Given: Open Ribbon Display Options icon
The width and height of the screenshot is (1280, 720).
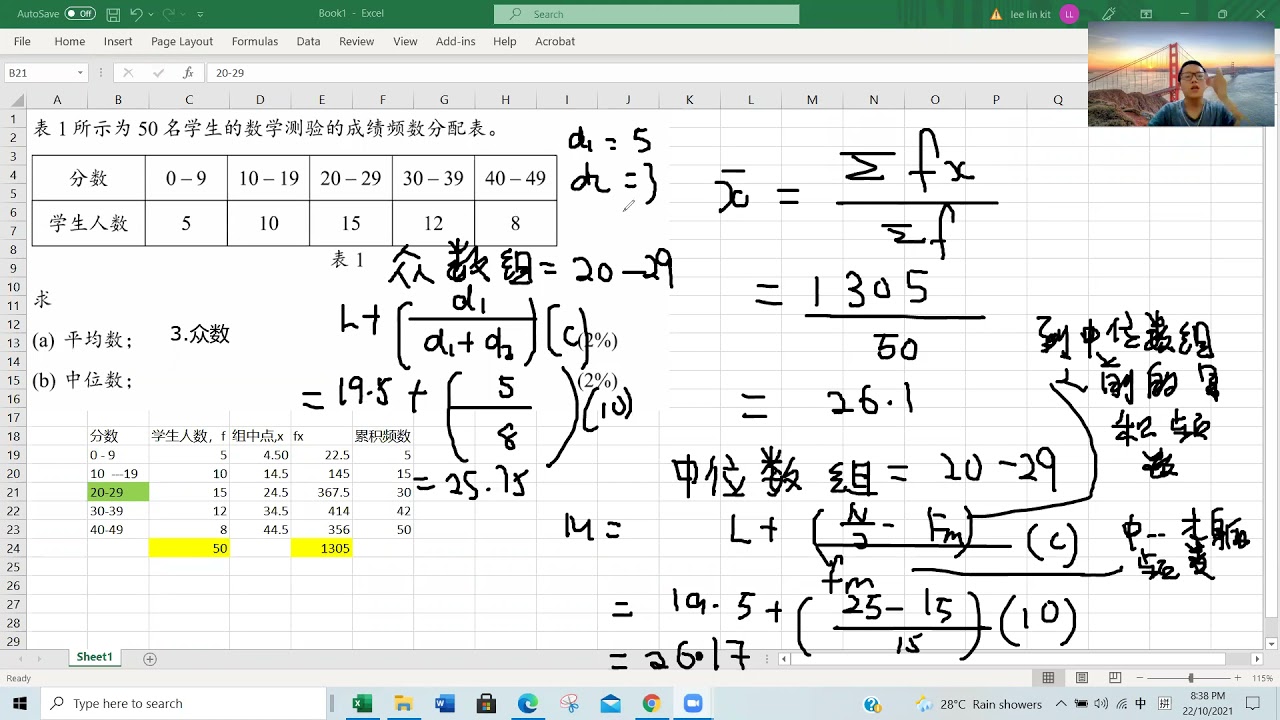Looking at the screenshot, I should pos(1146,14).
